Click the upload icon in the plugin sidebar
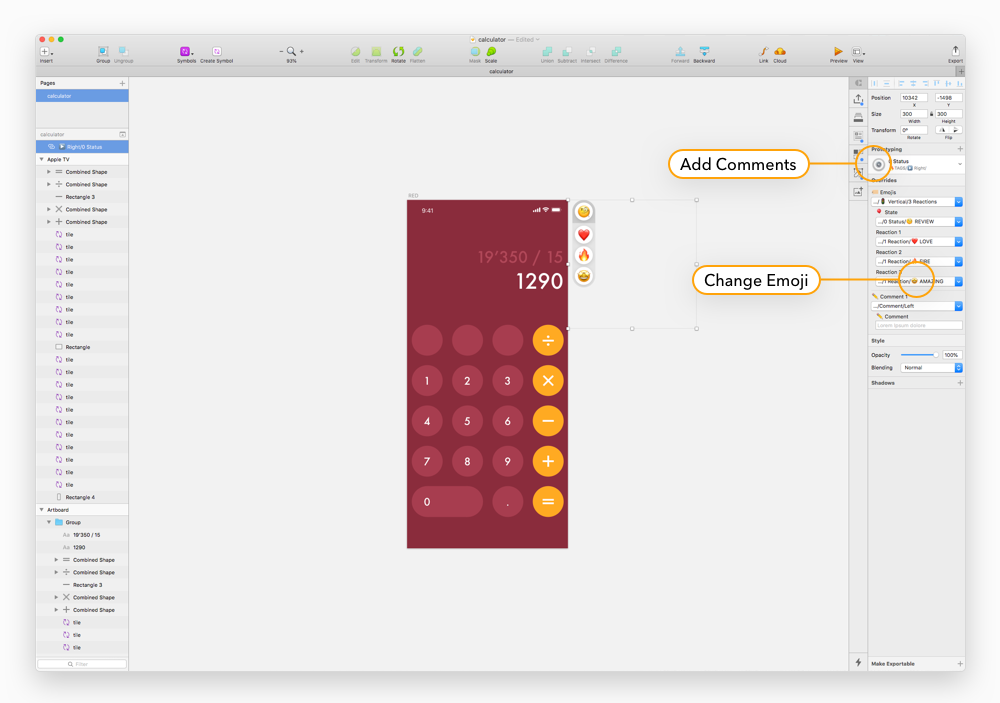The width and height of the screenshot is (1000, 703). [858, 99]
